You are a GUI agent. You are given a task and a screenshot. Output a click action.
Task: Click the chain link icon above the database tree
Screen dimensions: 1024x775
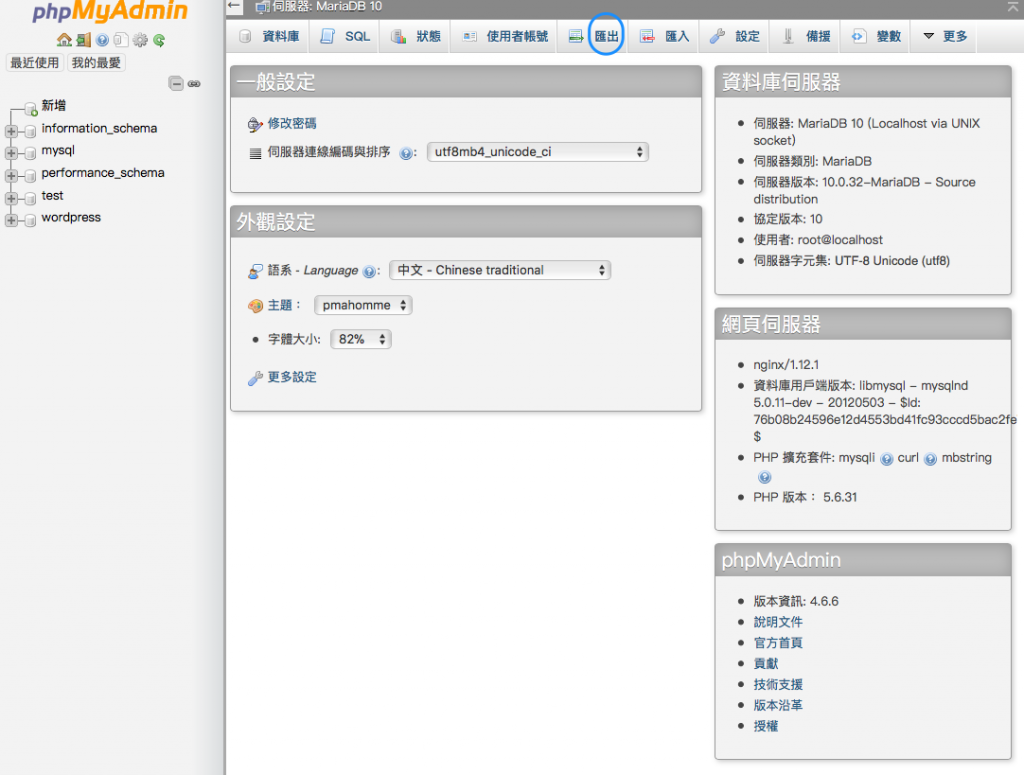point(194,84)
